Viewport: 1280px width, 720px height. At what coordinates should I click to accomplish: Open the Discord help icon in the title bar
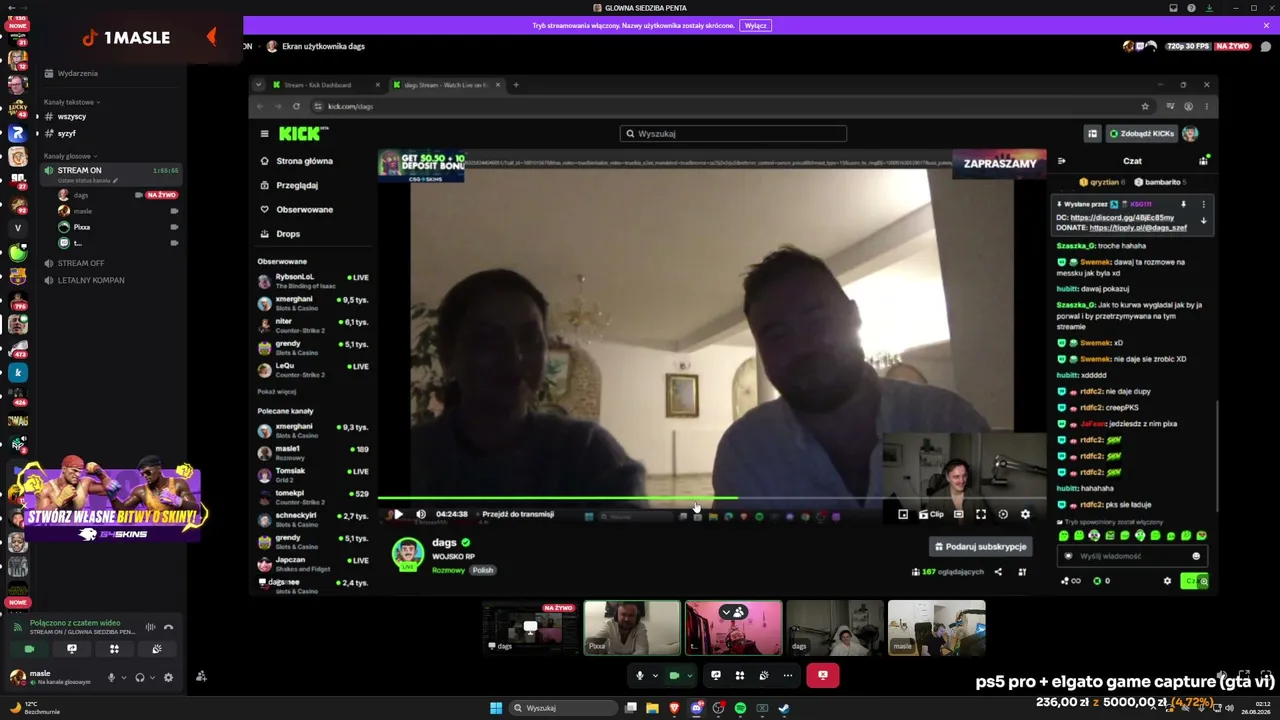pos(1192,8)
